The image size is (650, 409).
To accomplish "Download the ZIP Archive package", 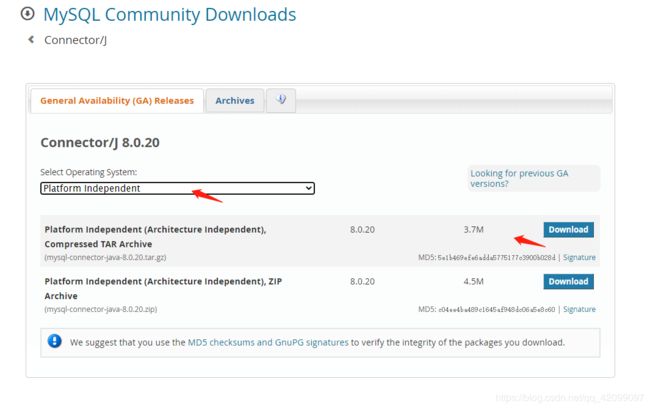I will [568, 281].
